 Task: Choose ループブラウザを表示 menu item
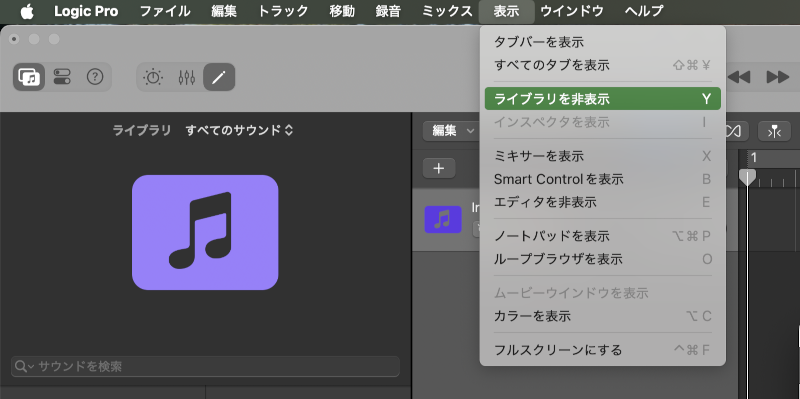coord(603,259)
